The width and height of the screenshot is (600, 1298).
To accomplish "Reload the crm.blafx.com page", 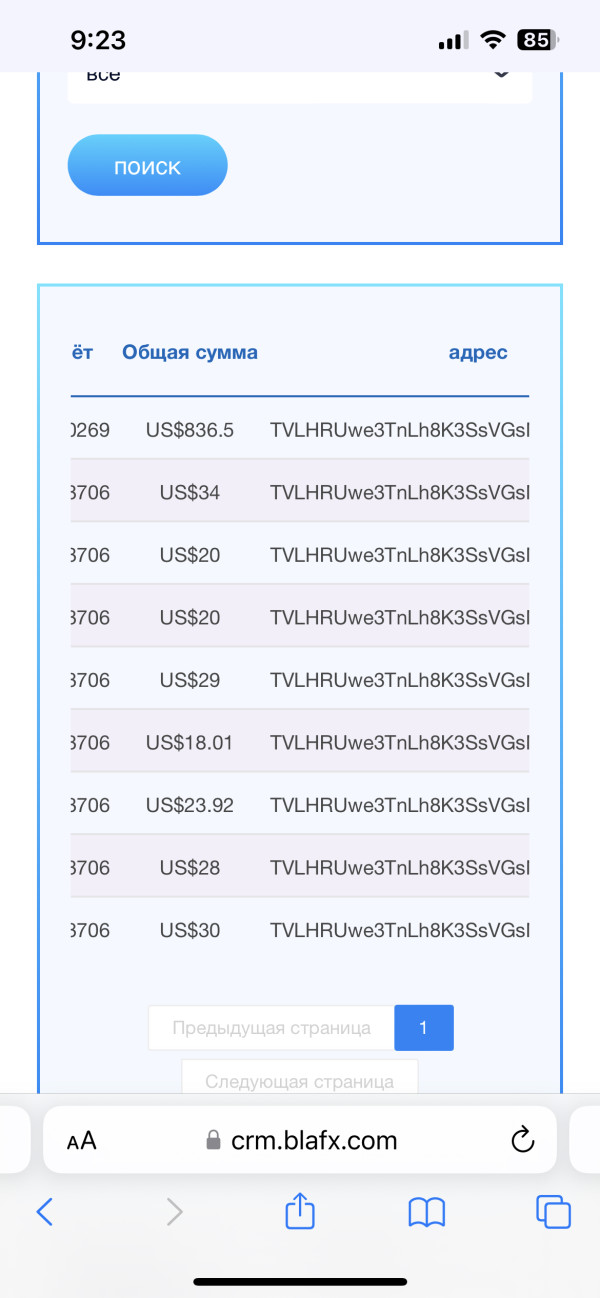I will (x=521, y=1140).
